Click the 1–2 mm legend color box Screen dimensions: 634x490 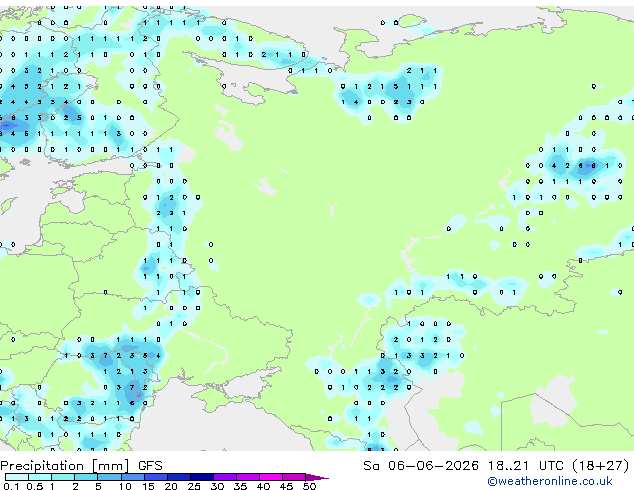coord(63,477)
